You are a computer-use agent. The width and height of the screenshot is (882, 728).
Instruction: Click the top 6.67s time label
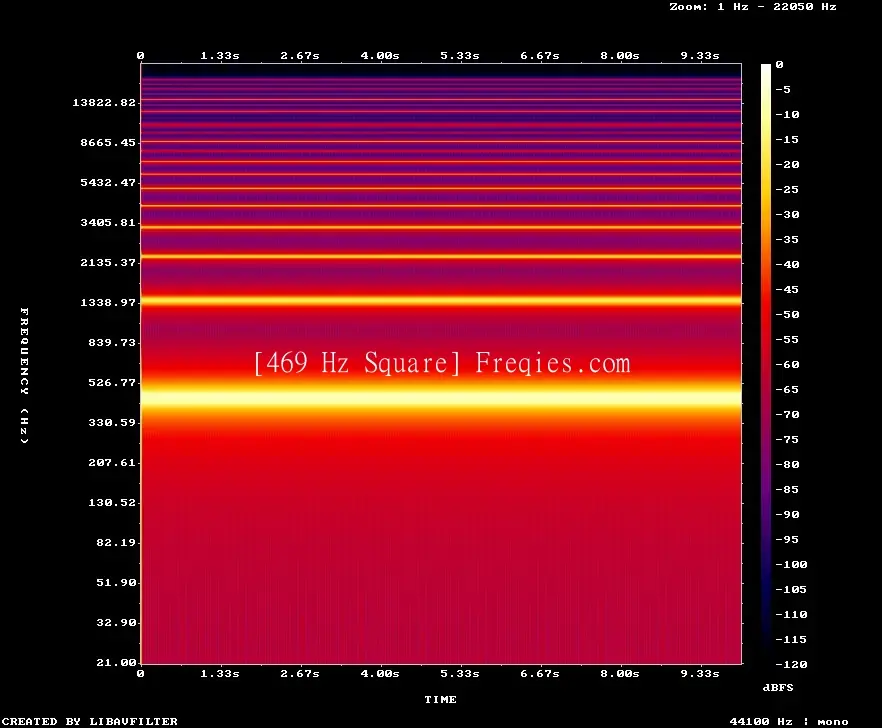539,55
